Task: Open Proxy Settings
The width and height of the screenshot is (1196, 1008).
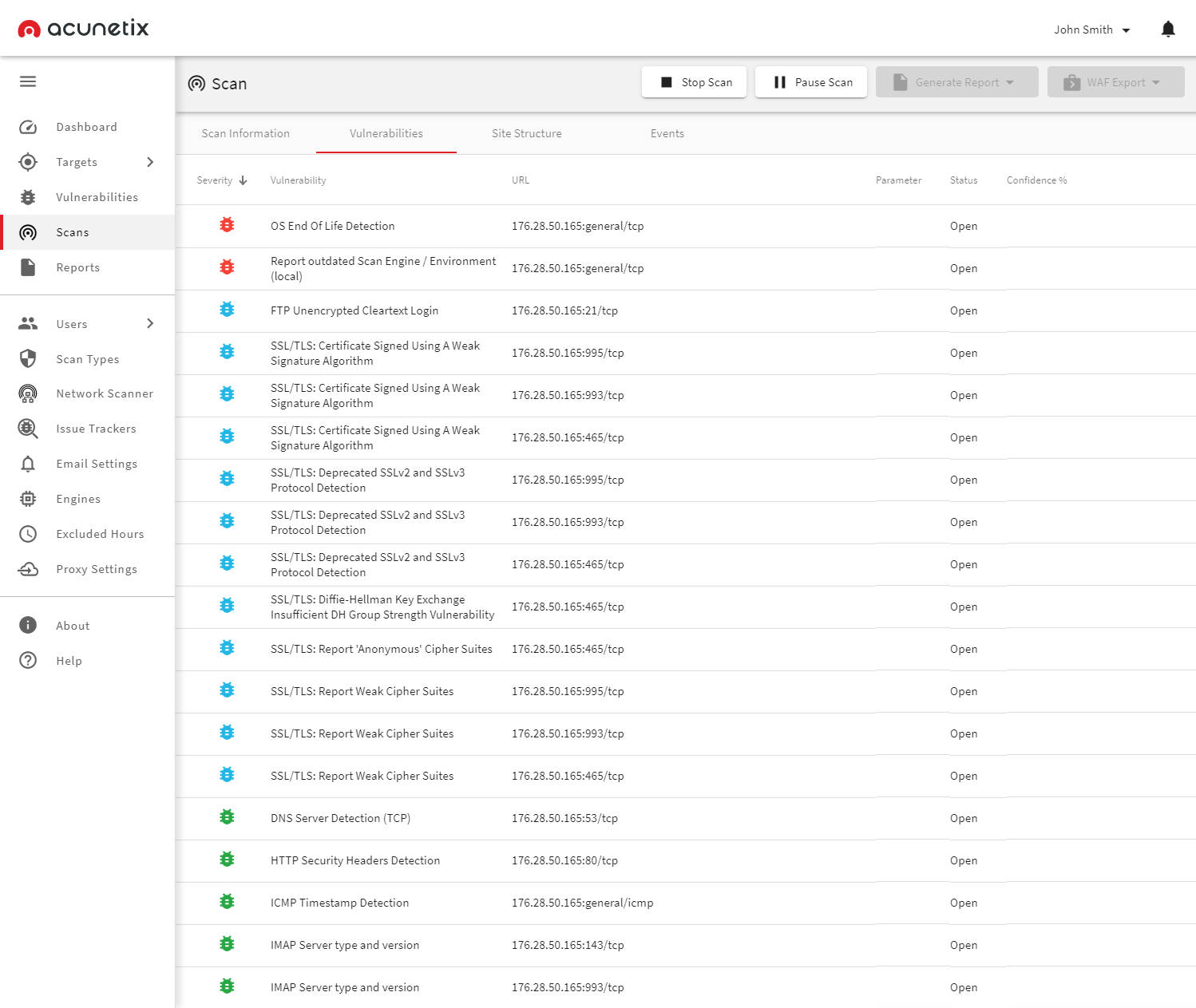Action: (97, 569)
